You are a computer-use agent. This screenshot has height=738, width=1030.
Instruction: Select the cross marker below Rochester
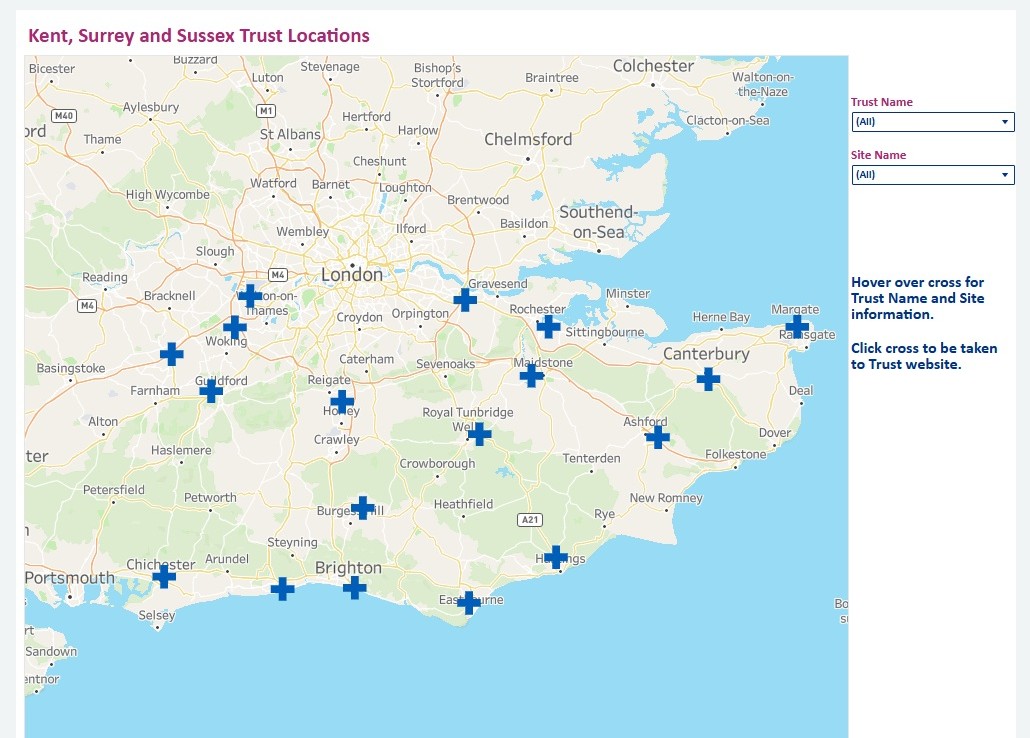pos(548,326)
